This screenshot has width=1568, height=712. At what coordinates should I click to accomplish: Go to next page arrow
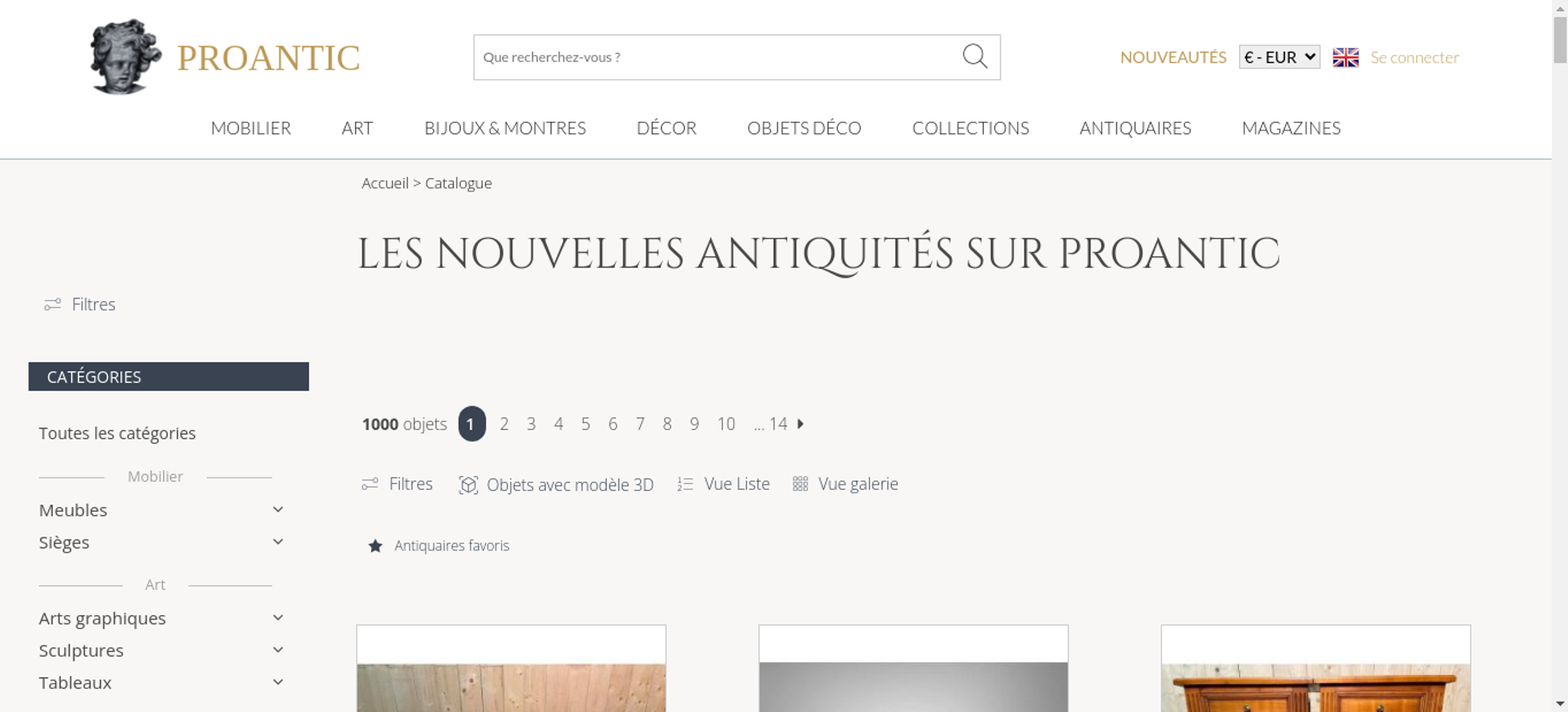pos(800,424)
